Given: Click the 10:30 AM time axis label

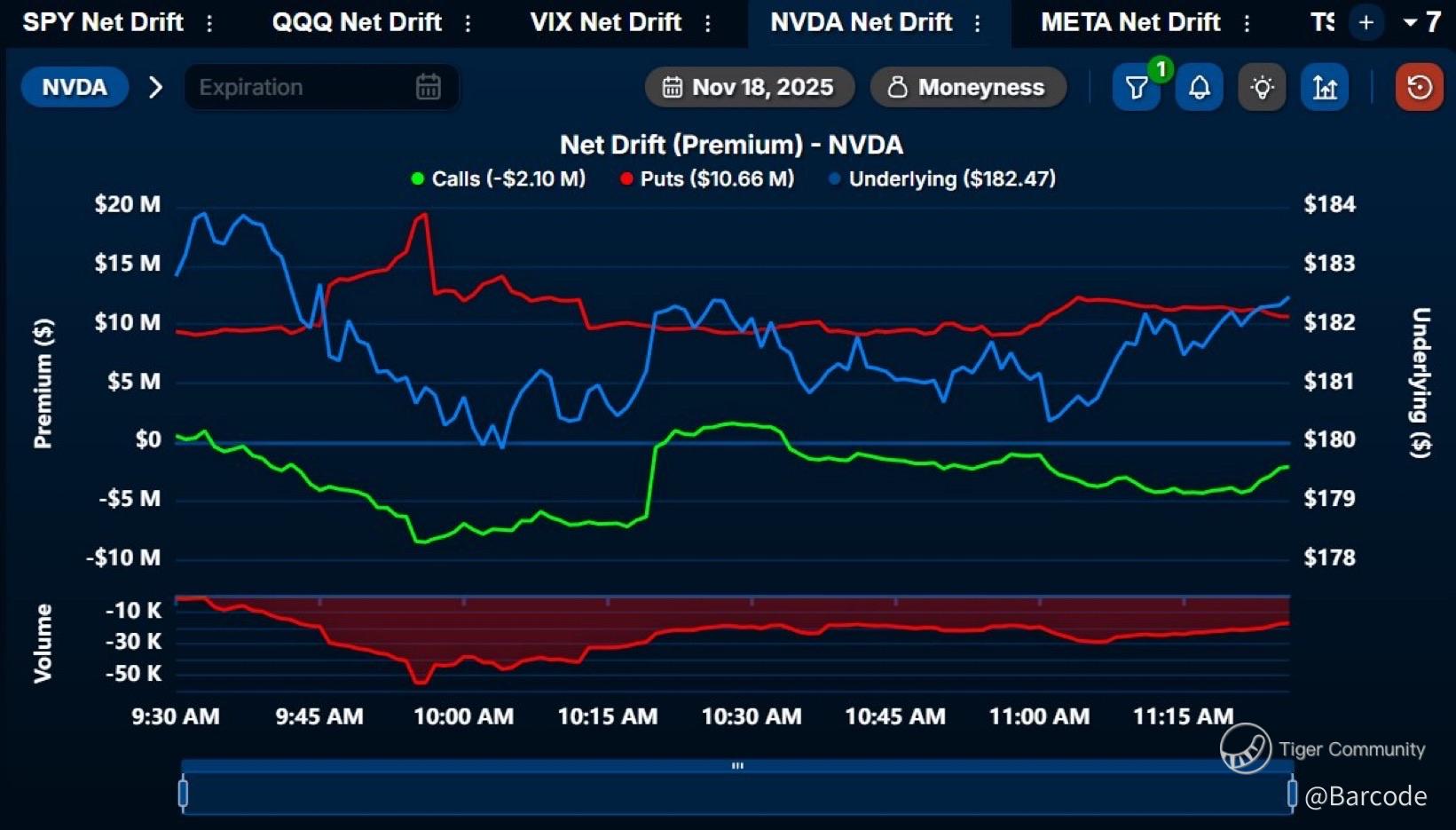Looking at the screenshot, I should (752, 716).
